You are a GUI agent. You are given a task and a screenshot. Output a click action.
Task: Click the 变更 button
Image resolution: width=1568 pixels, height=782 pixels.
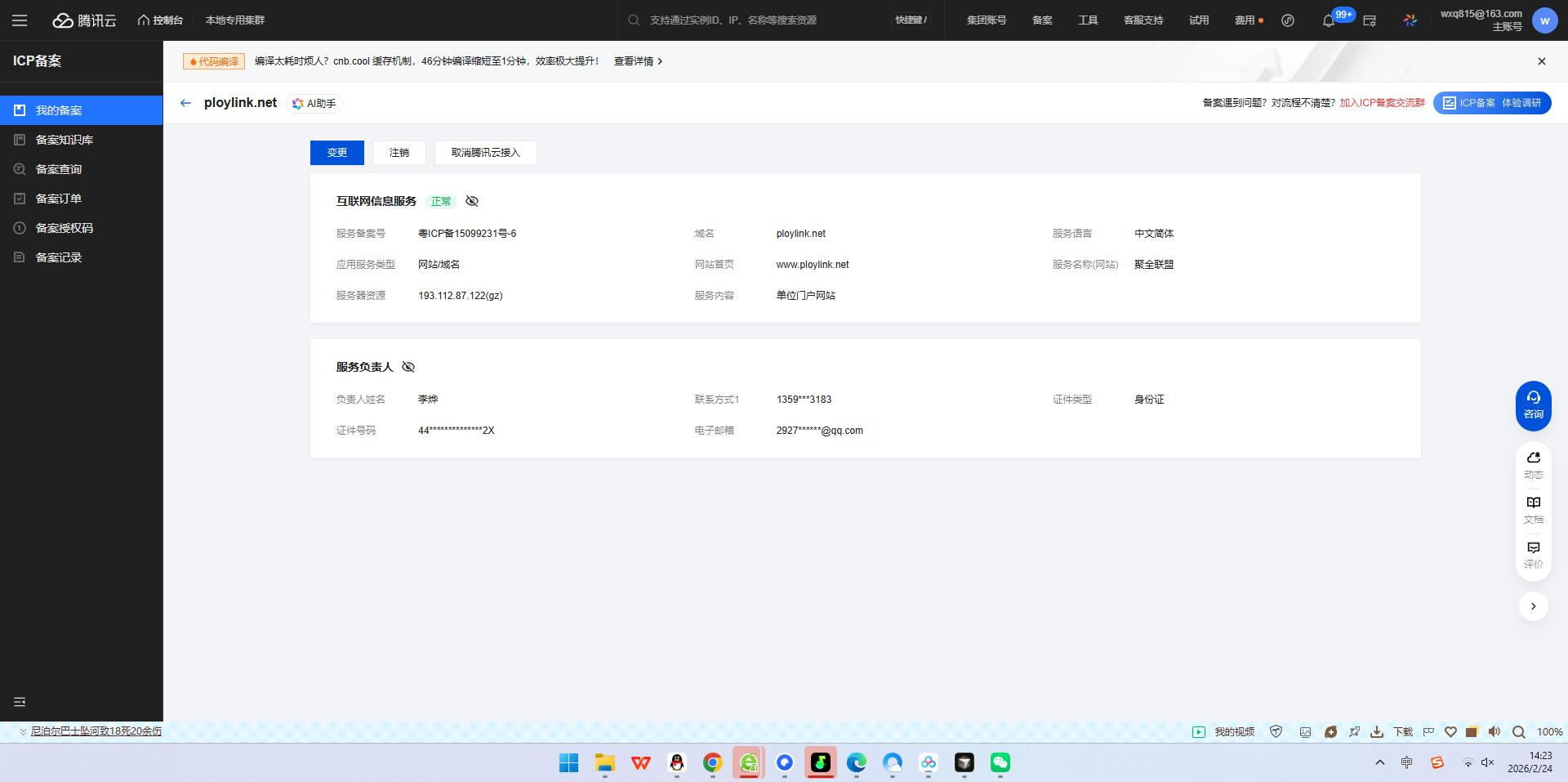pyautogui.click(x=337, y=153)
